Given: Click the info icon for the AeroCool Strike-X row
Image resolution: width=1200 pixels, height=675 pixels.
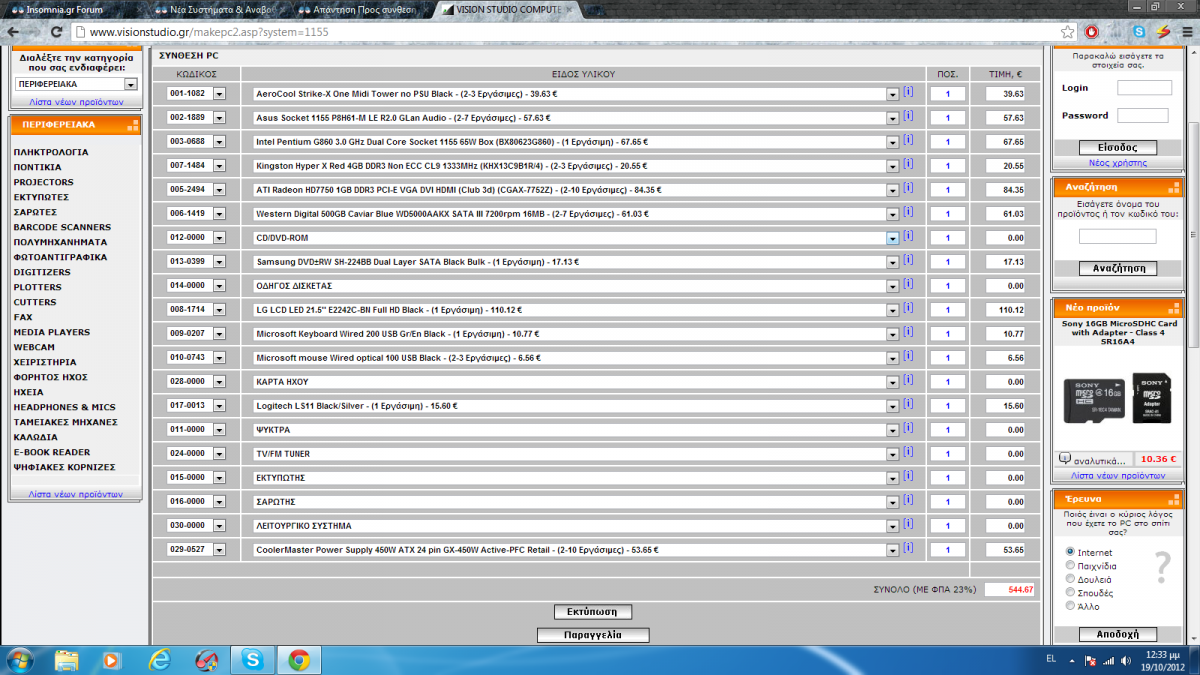Looking at the screenshot, I should [908, 92].
